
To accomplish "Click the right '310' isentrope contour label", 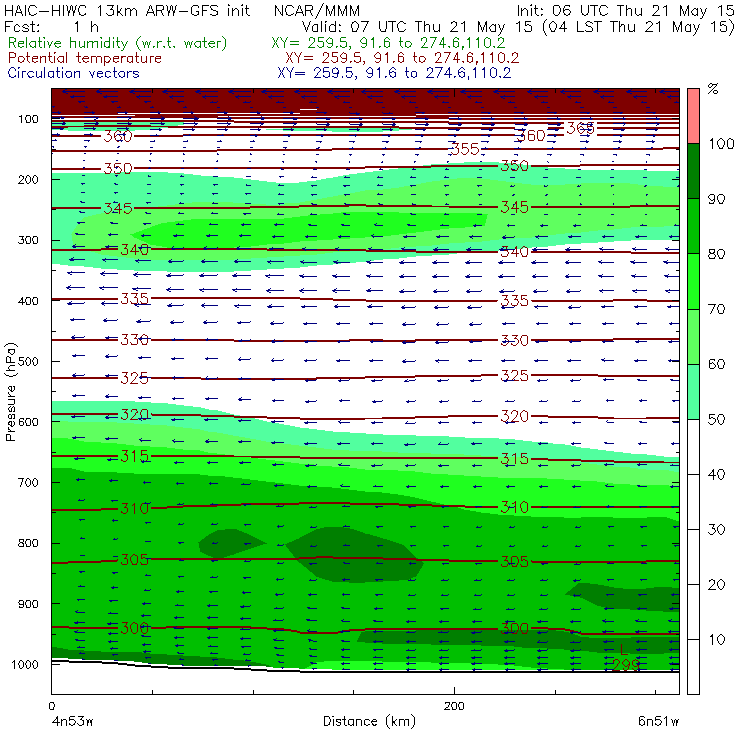I will (x=514, y=507).
